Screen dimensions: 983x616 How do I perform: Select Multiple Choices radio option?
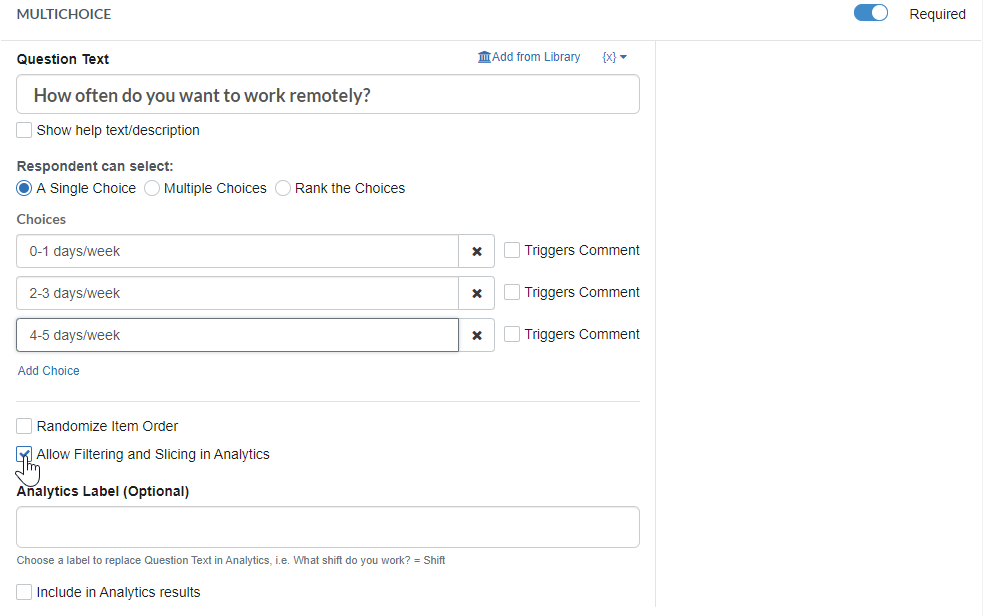(153, 188)
